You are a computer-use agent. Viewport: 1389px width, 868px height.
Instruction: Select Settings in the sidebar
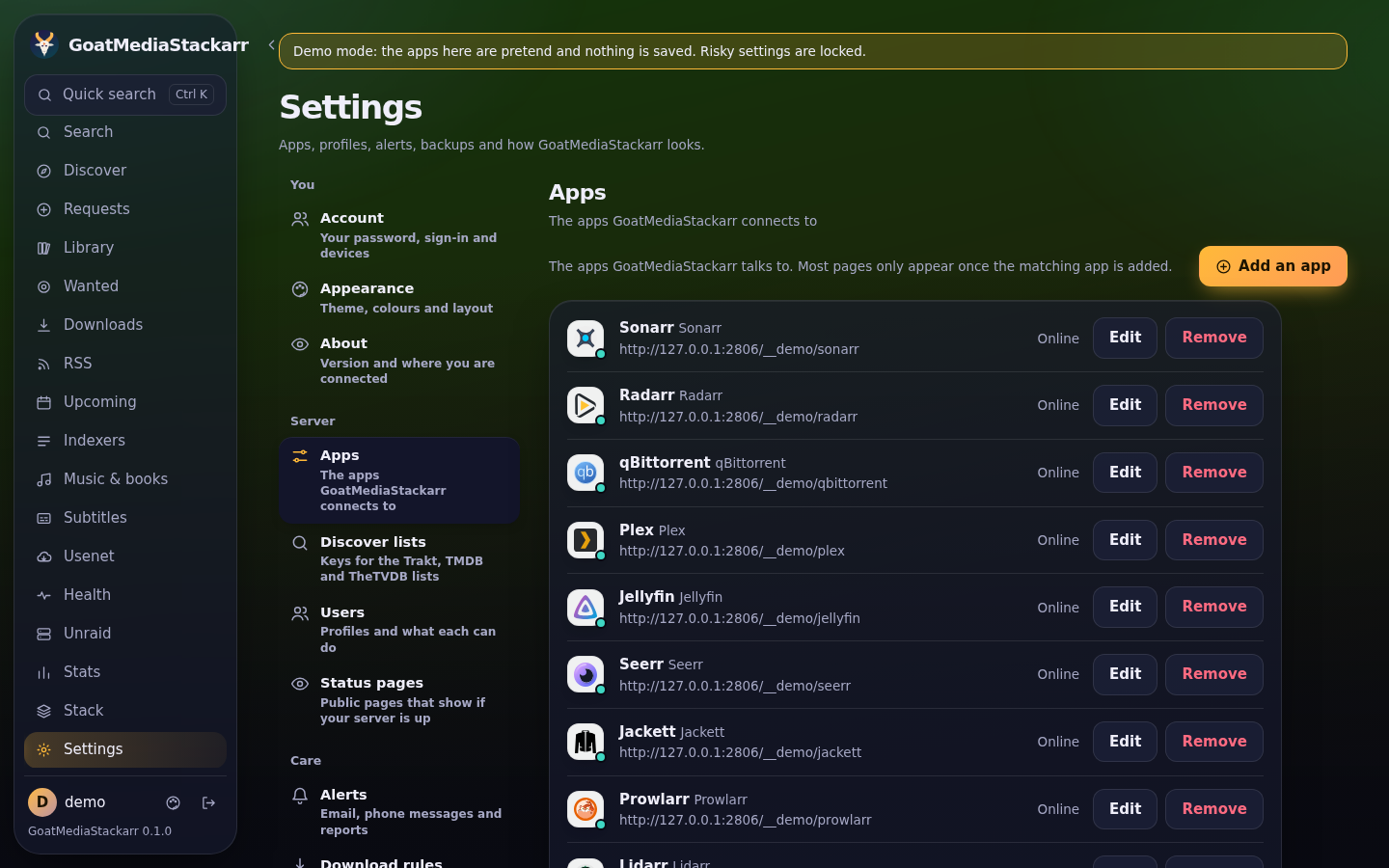125,749
